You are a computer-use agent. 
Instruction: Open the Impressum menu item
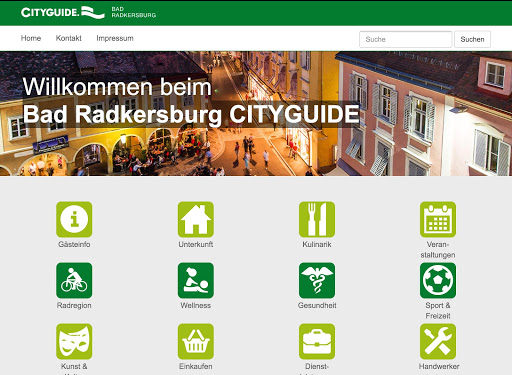click(115, 38)
